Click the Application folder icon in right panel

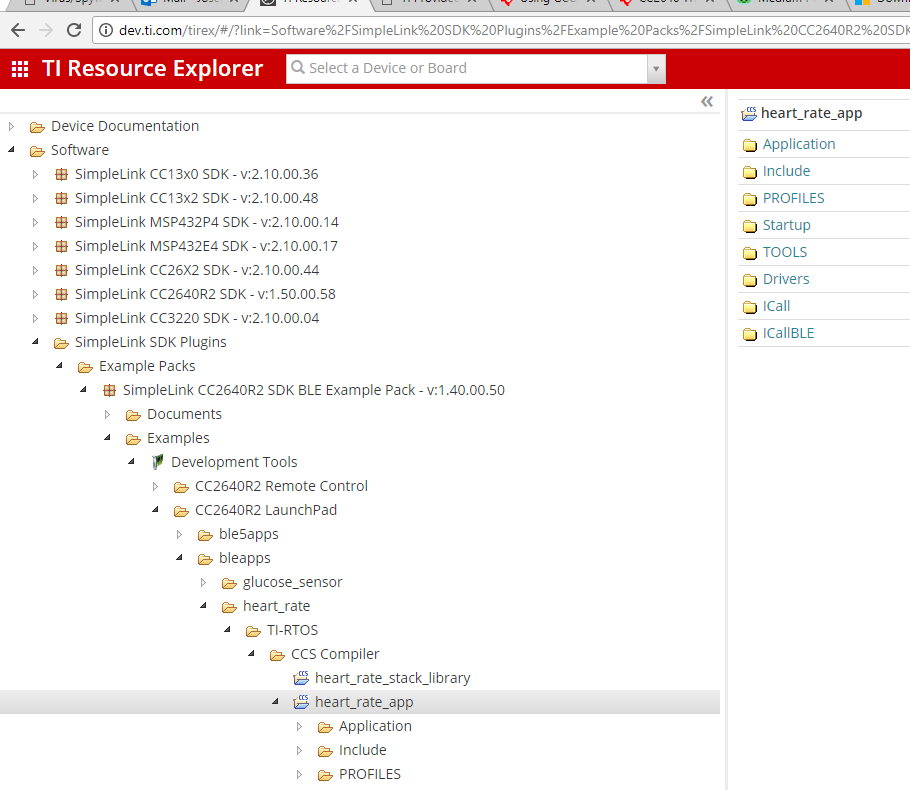coord(750,145)
